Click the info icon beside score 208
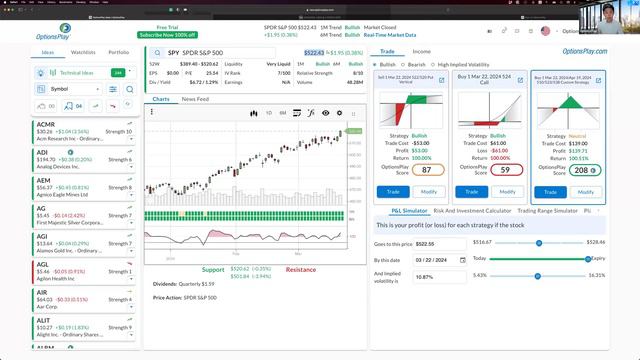The height and width of the screenshot is (360, 640). coord(593,171)
